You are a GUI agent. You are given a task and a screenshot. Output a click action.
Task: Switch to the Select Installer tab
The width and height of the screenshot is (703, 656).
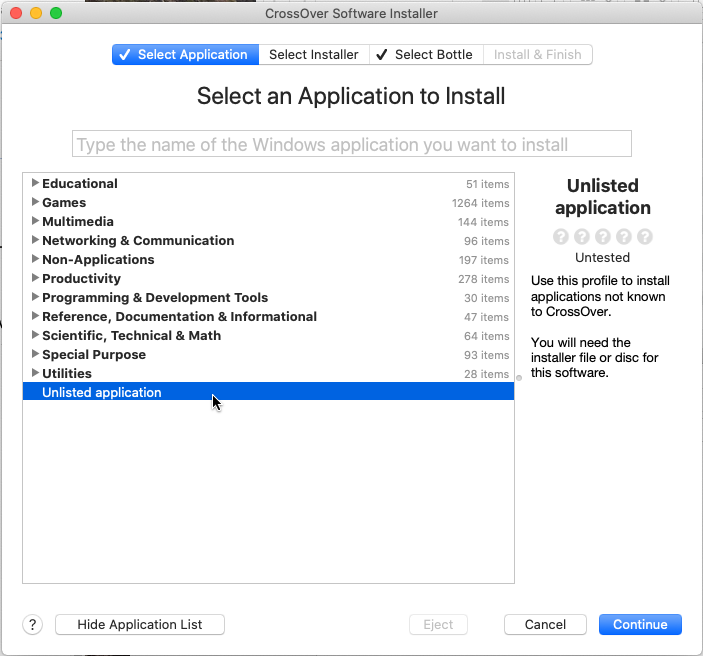pyautogui.click(x=314, y=55)
